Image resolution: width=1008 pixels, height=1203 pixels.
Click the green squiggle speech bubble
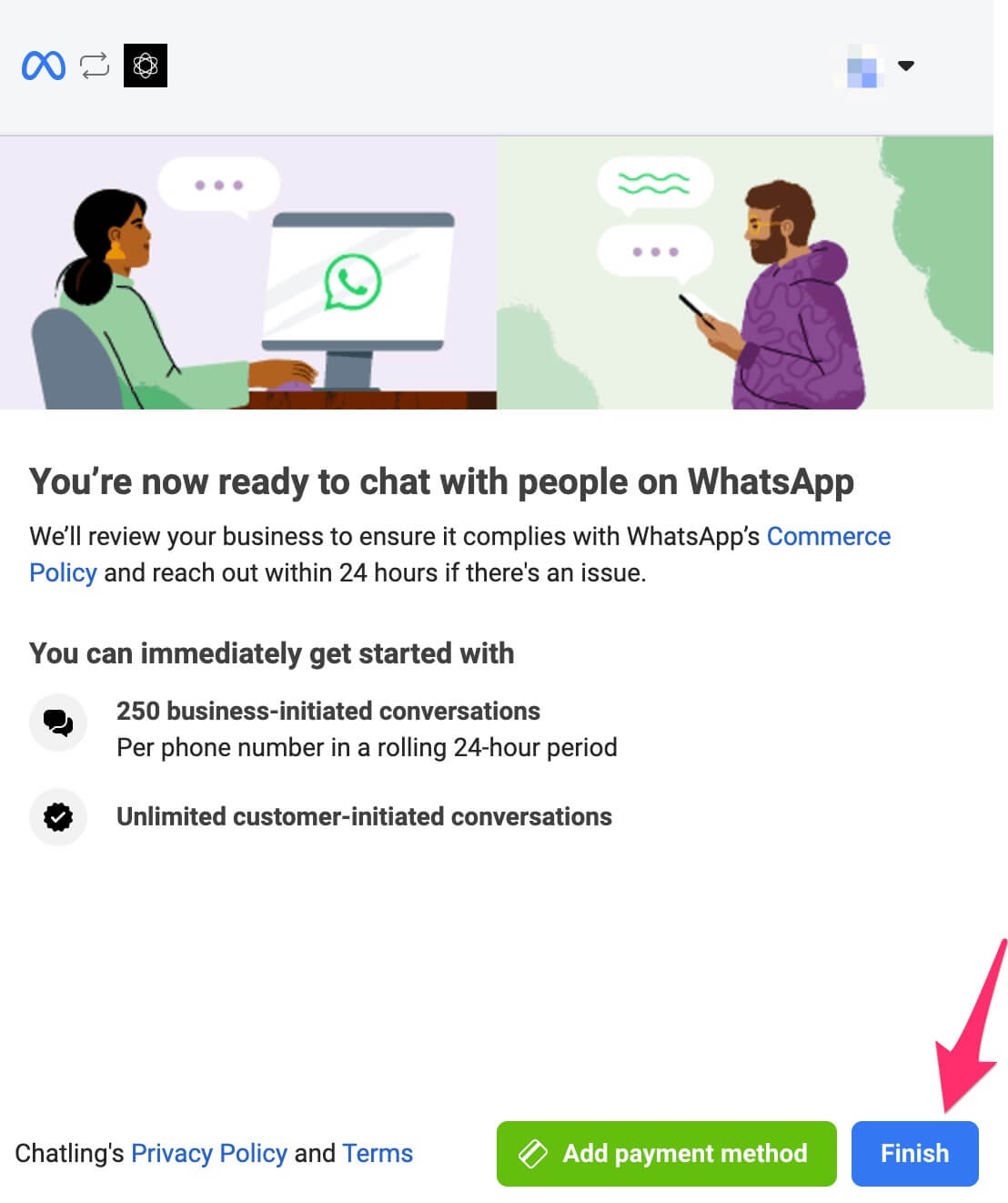(654, 185)
